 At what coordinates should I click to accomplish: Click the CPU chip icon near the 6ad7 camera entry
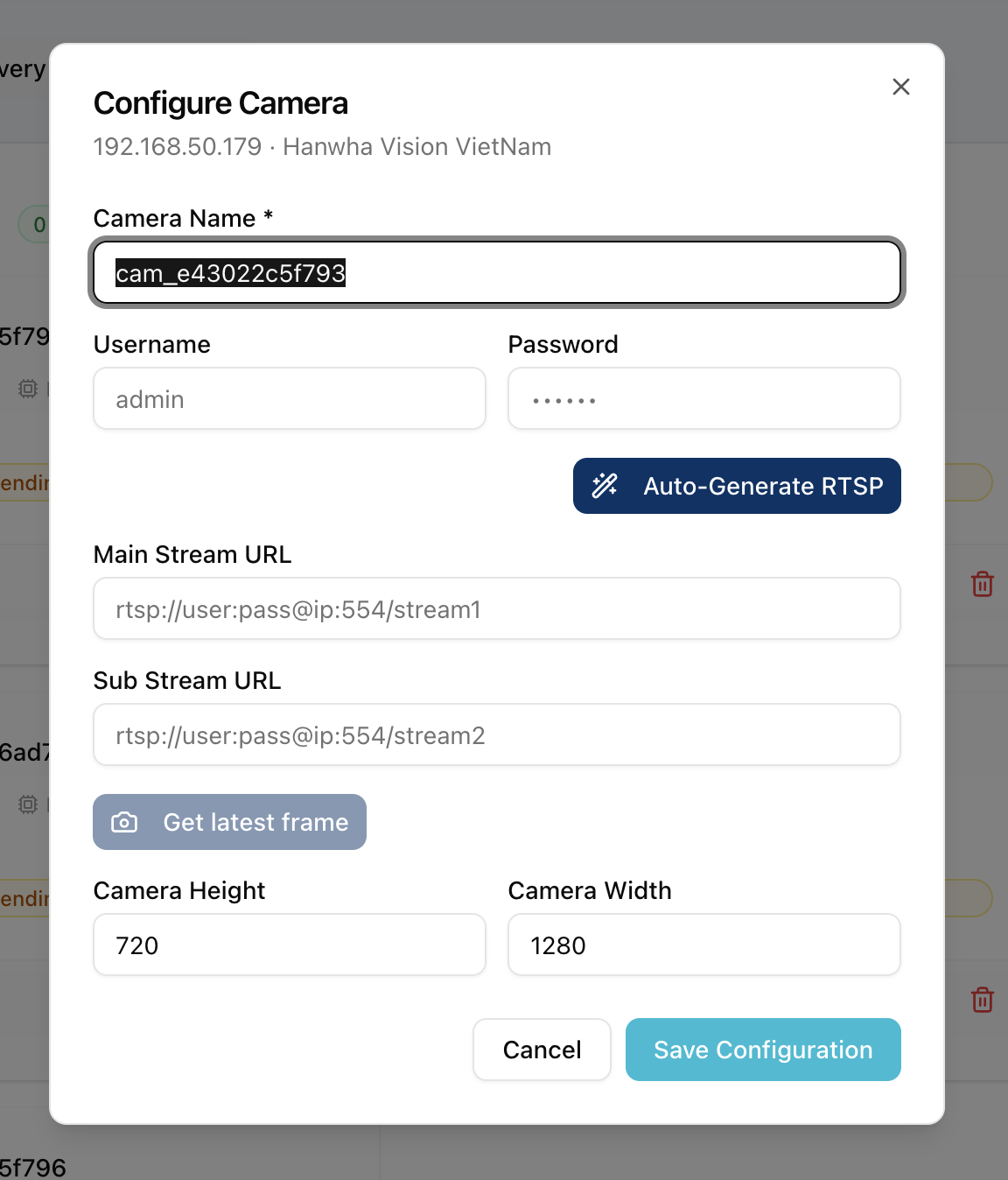point(25,804)
